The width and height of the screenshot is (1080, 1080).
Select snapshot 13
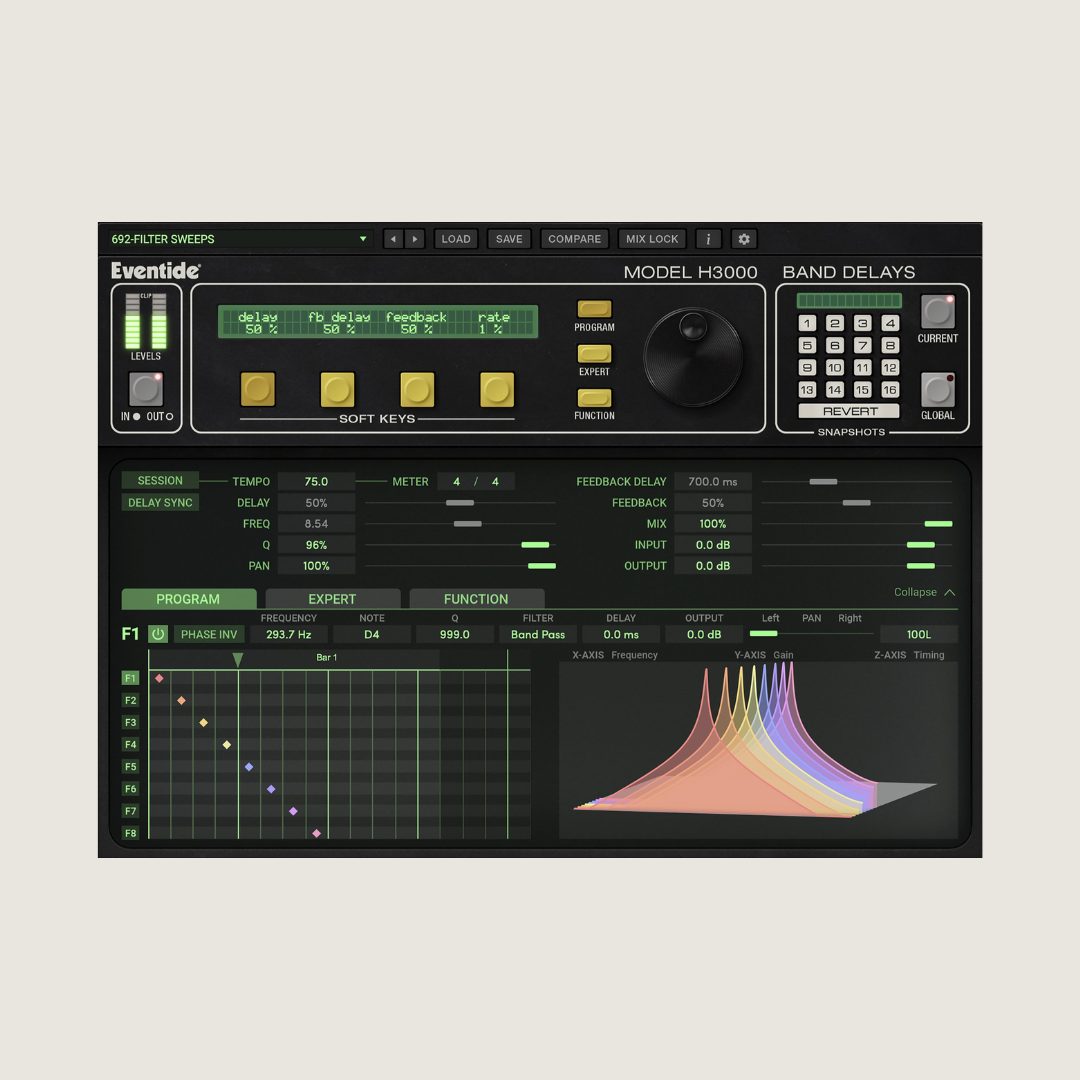pyautogui.click(x=807, y=390)
